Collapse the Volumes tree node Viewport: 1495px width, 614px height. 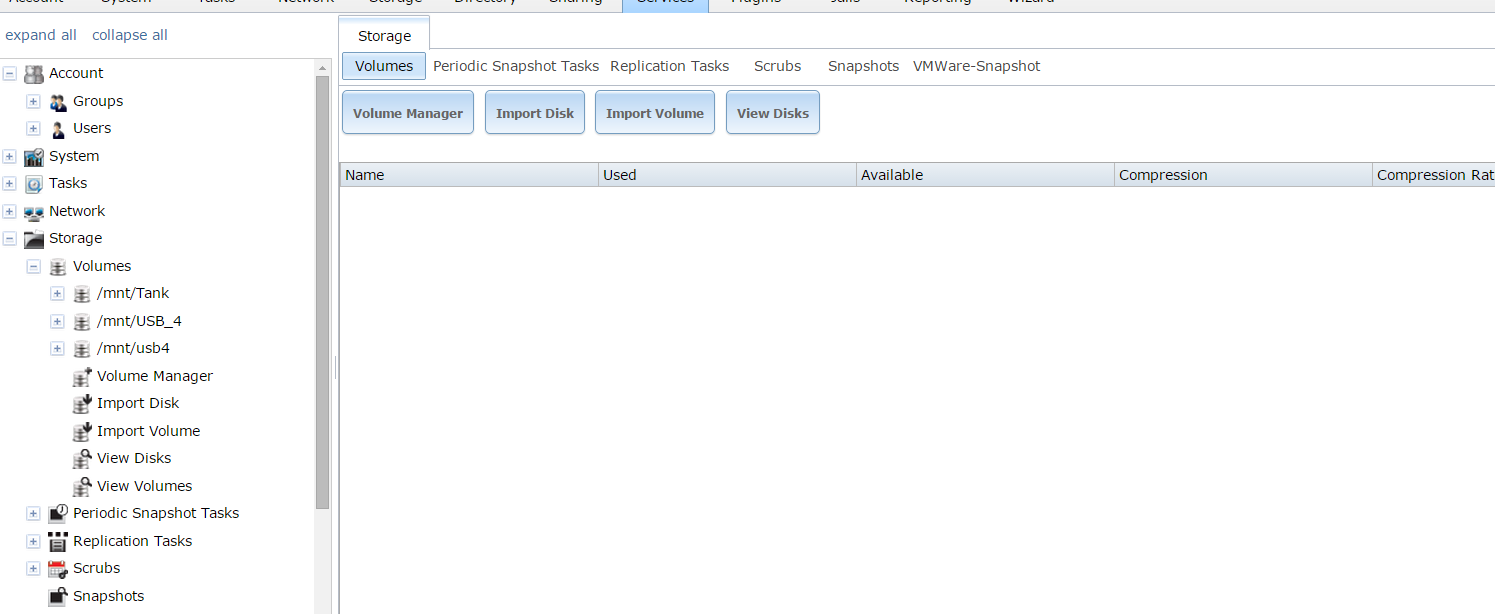click(33, 267)
